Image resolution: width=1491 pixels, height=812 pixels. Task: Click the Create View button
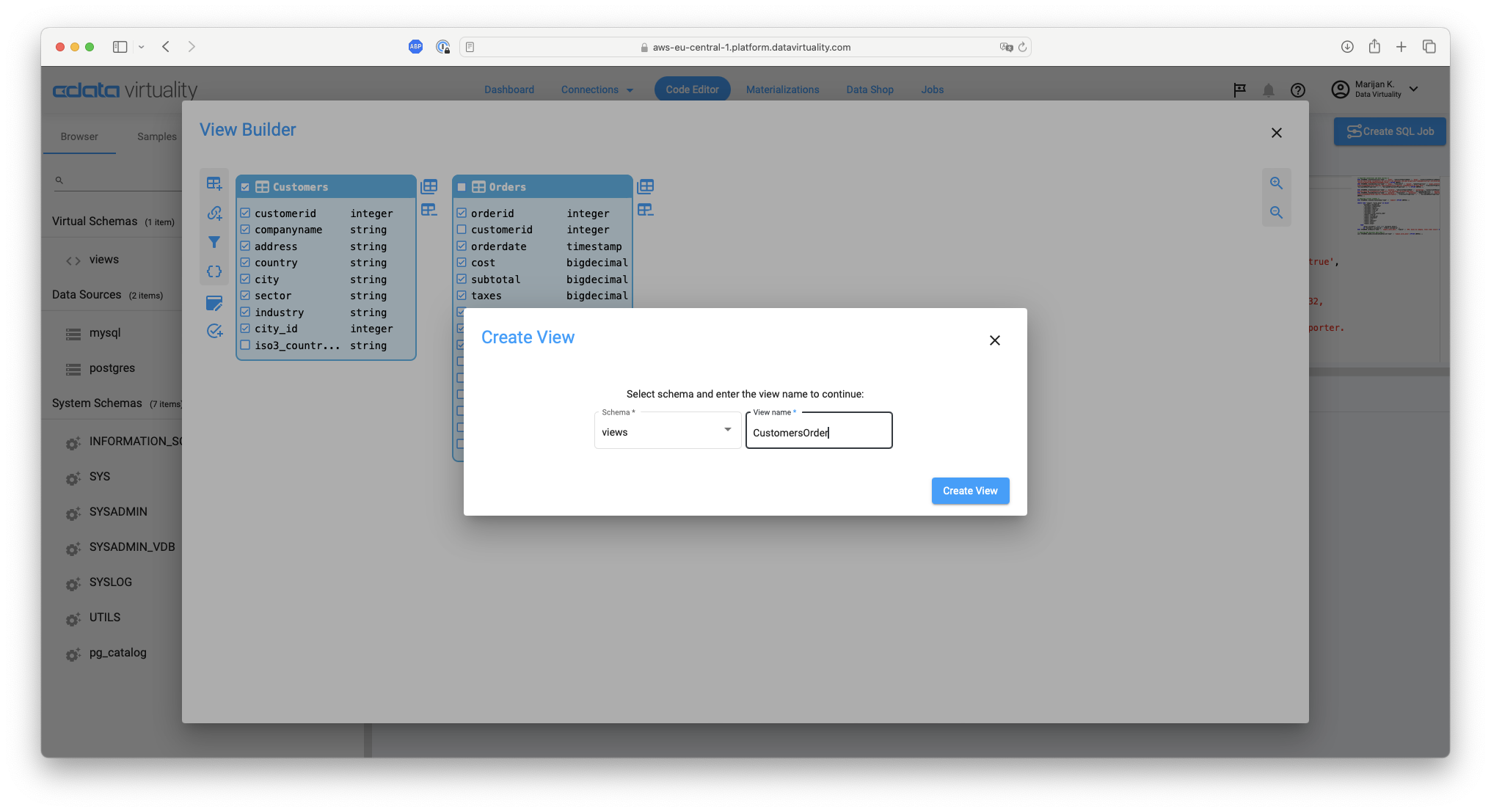coord(970,491)
